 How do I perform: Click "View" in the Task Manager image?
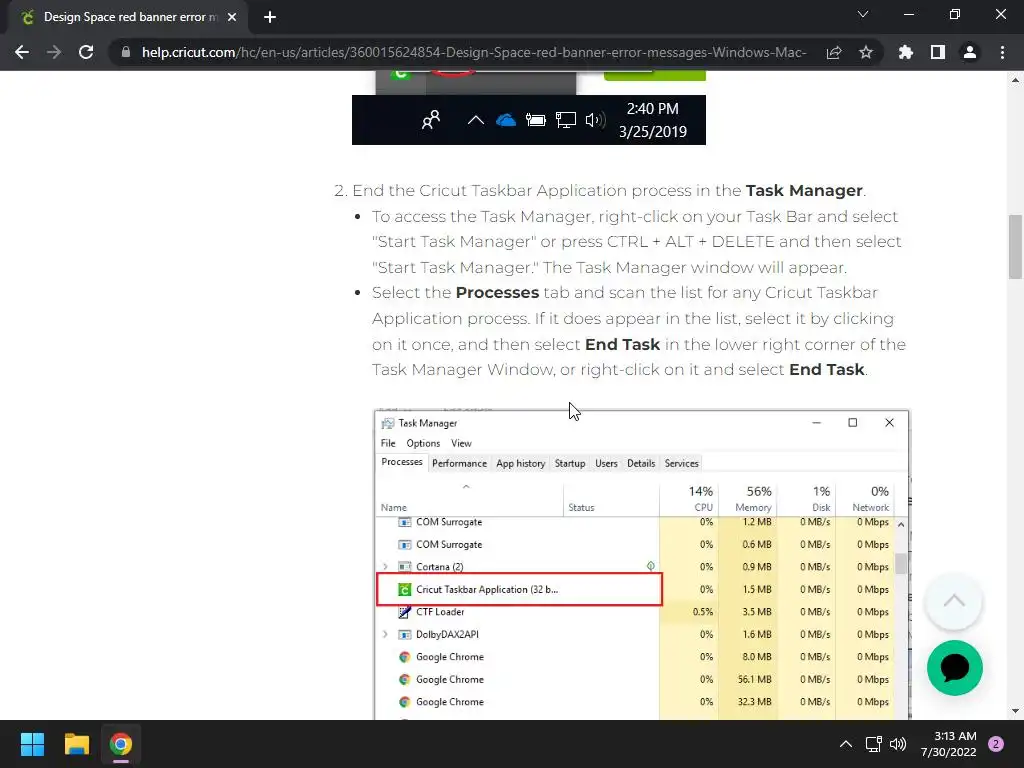(461, 443)
